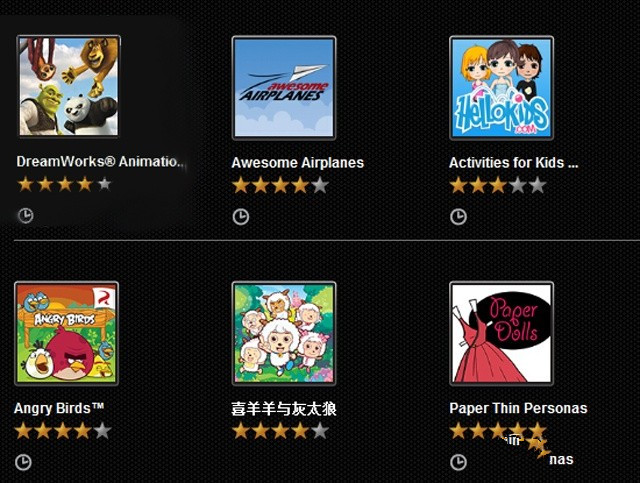
Task: Select the HelloKids Activities for Kids icon
Action: coord(501,88)
